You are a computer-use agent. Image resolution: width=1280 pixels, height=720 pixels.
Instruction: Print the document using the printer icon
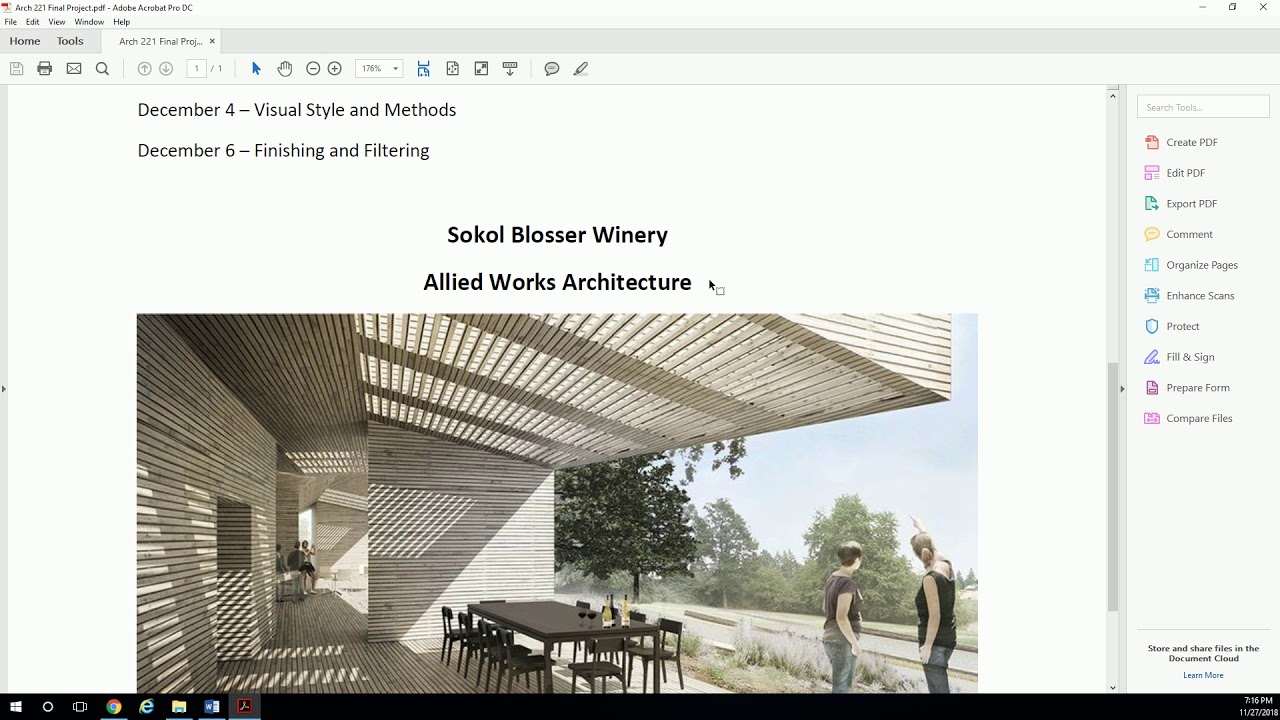pos(44,69)
